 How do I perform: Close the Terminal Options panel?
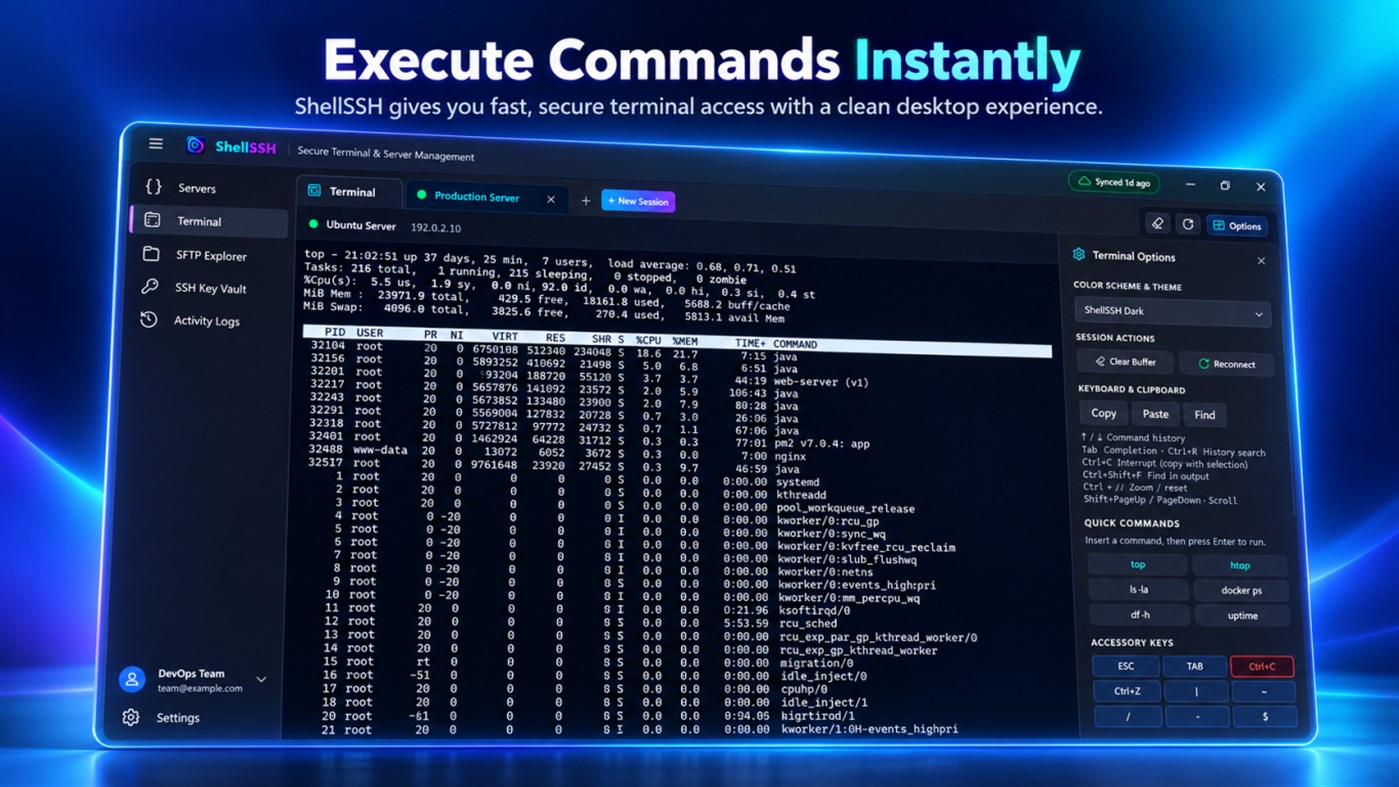pos(1261,261)
